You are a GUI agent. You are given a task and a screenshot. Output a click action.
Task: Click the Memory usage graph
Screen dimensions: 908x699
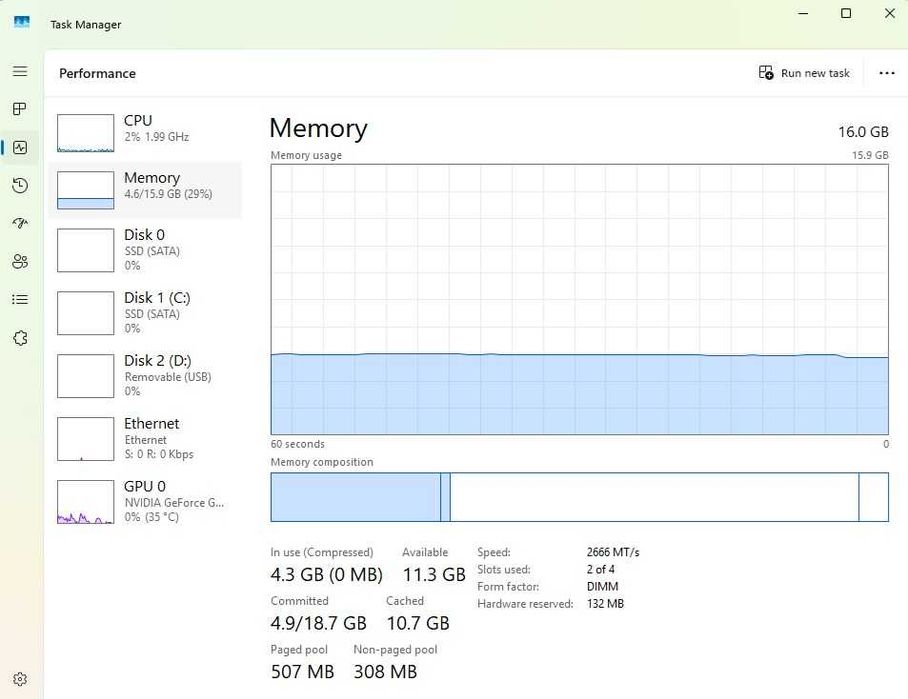pyautogui.click(x=579, y=299)
